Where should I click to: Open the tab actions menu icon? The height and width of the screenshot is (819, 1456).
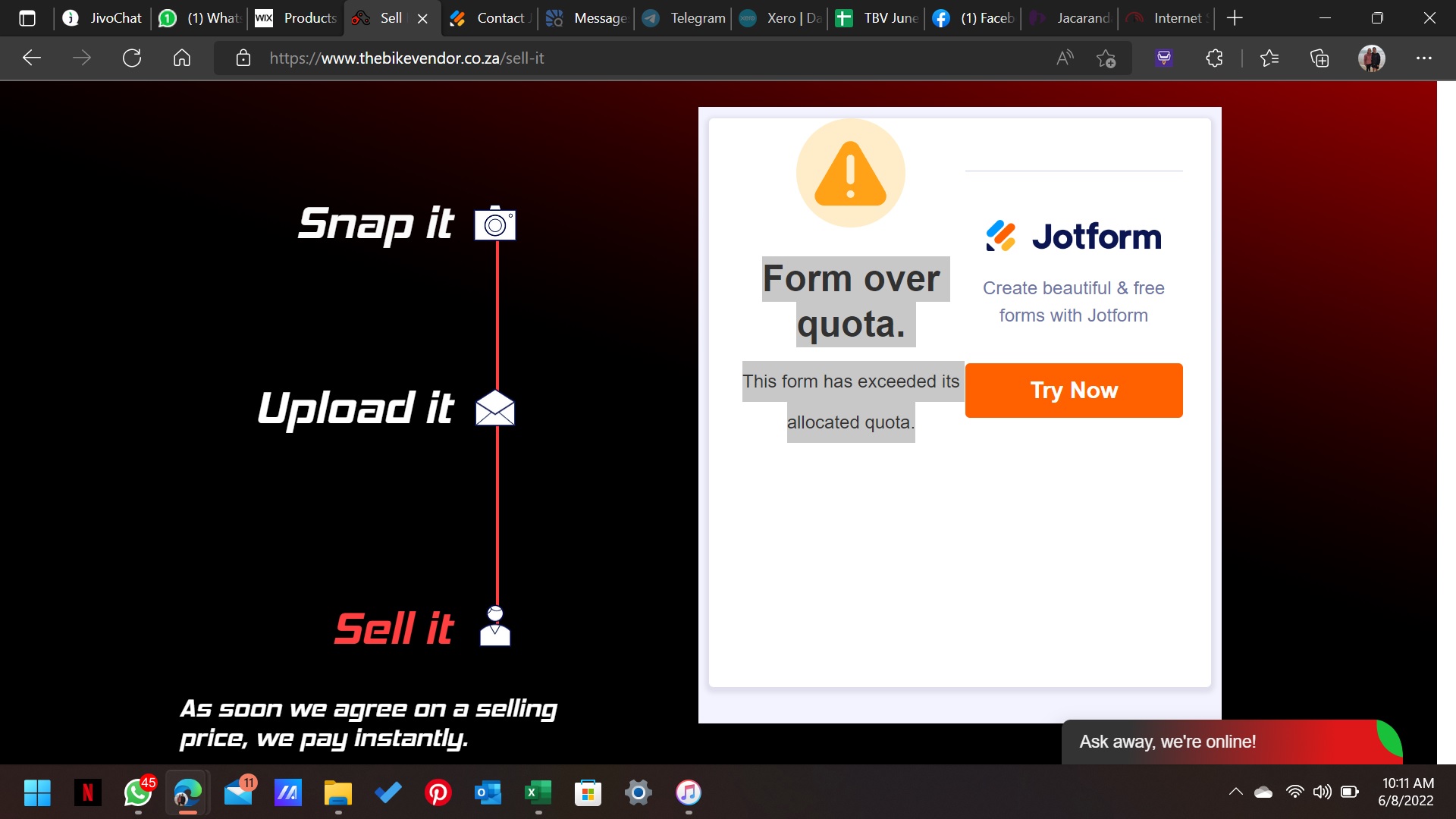pos(27,18)
